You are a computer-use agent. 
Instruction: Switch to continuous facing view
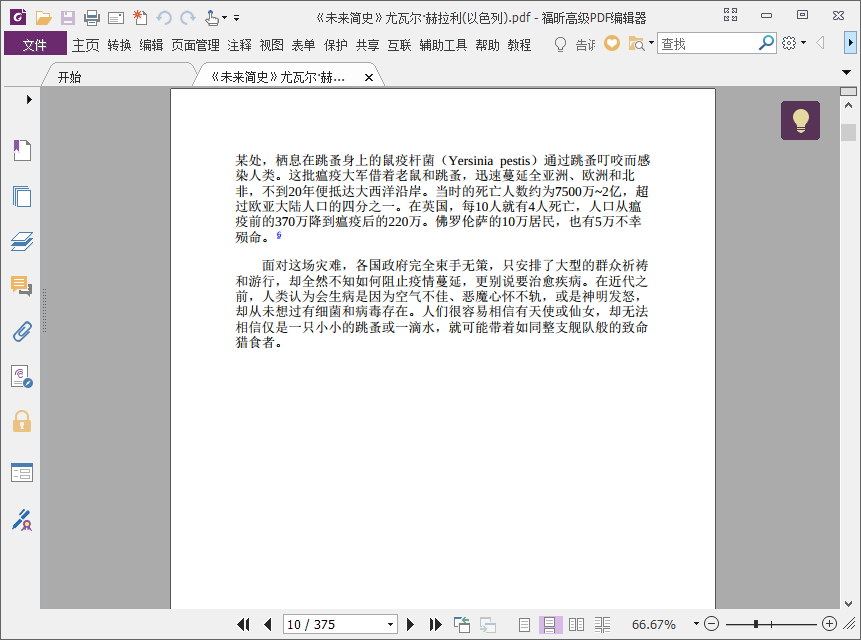[x=602, y=624]
